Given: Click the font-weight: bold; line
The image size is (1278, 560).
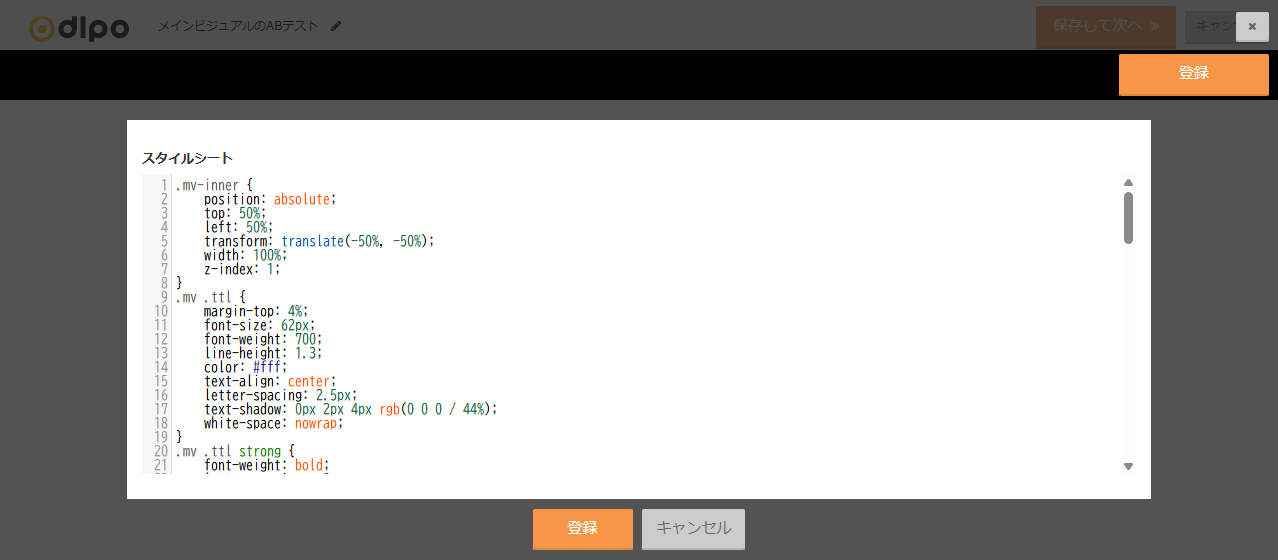Looking at the screenshot, I should pos(266,465).
